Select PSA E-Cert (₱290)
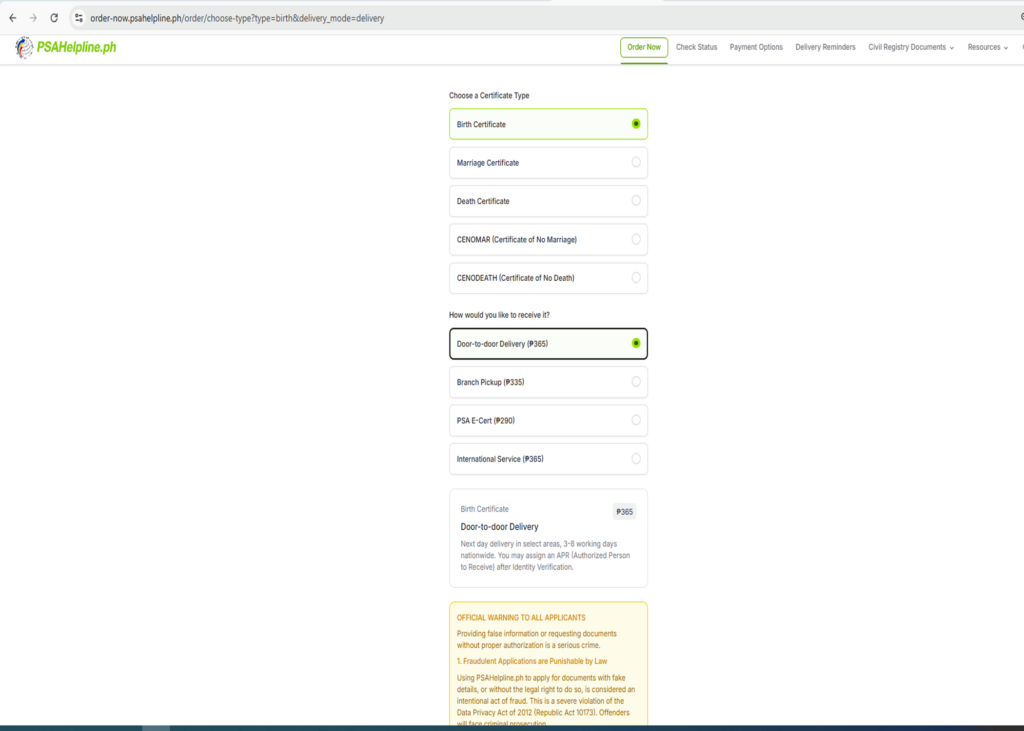Image resolution: width=1024 pixels, height=731 pixels. [x=548, y=421]
